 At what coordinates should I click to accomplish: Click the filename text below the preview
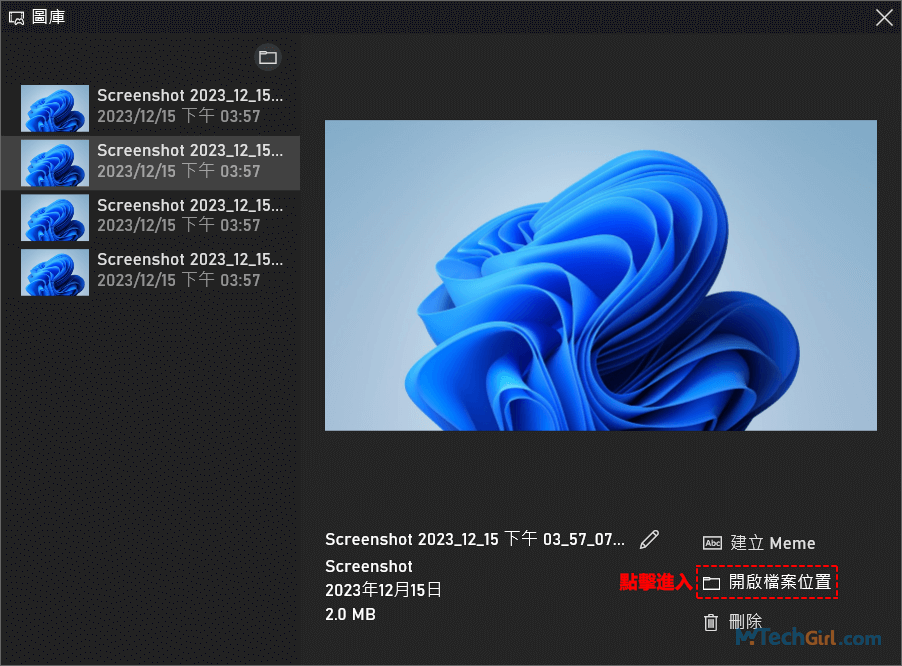[x=475, y=540]
